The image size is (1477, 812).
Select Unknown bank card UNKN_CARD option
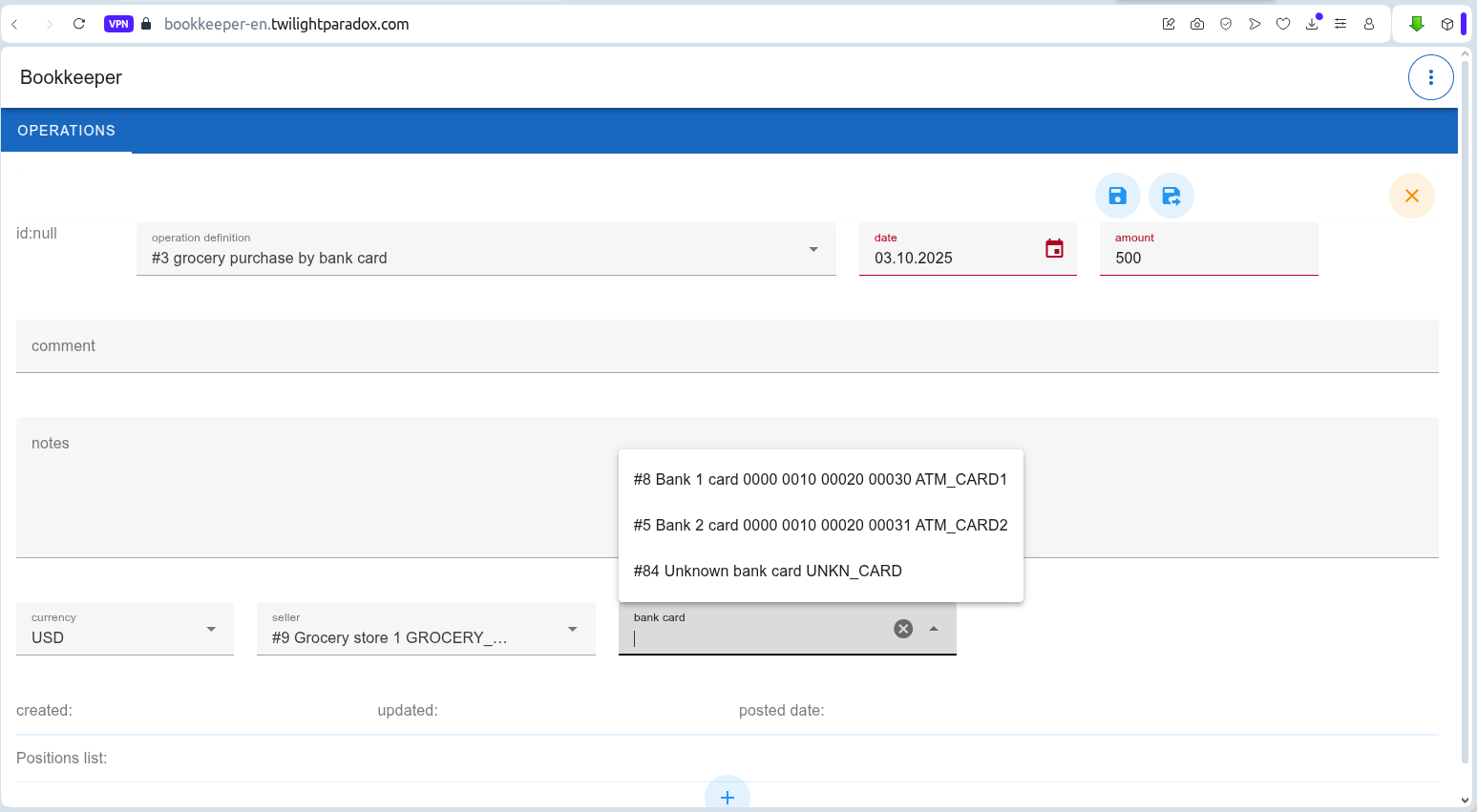click(768, 571)
